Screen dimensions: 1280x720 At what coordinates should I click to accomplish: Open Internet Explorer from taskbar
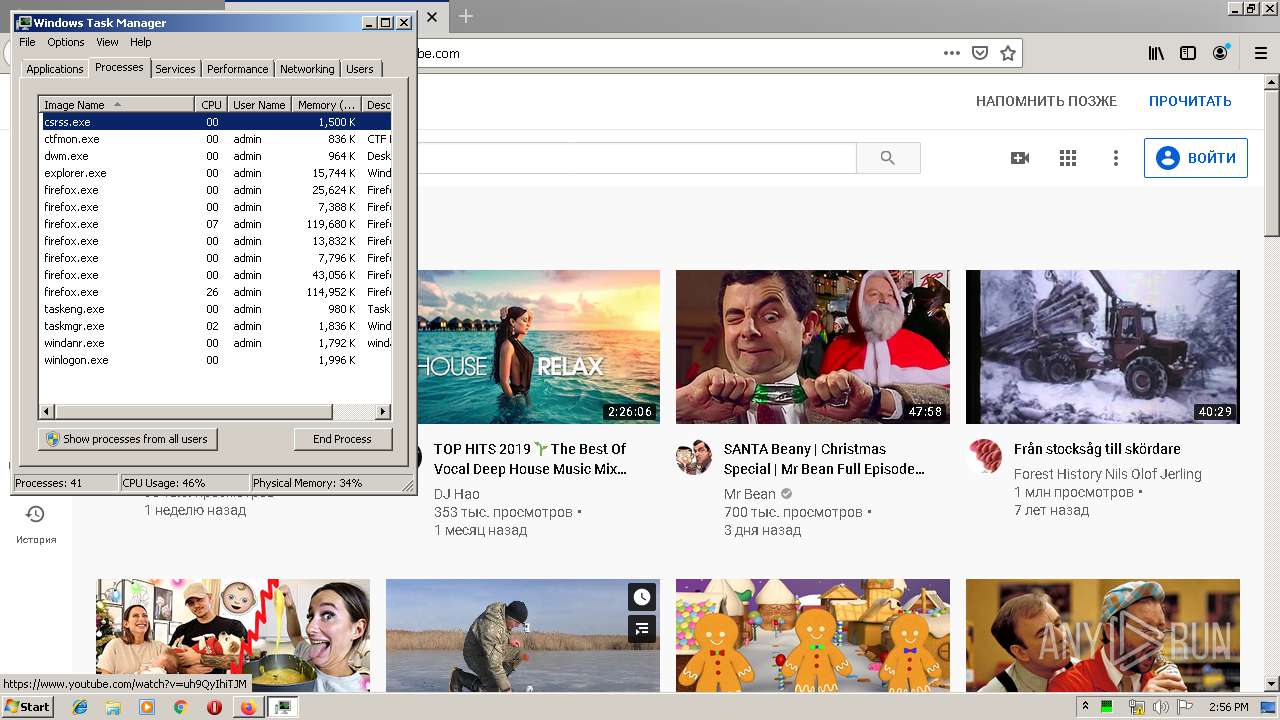click(x=80, y=707)
